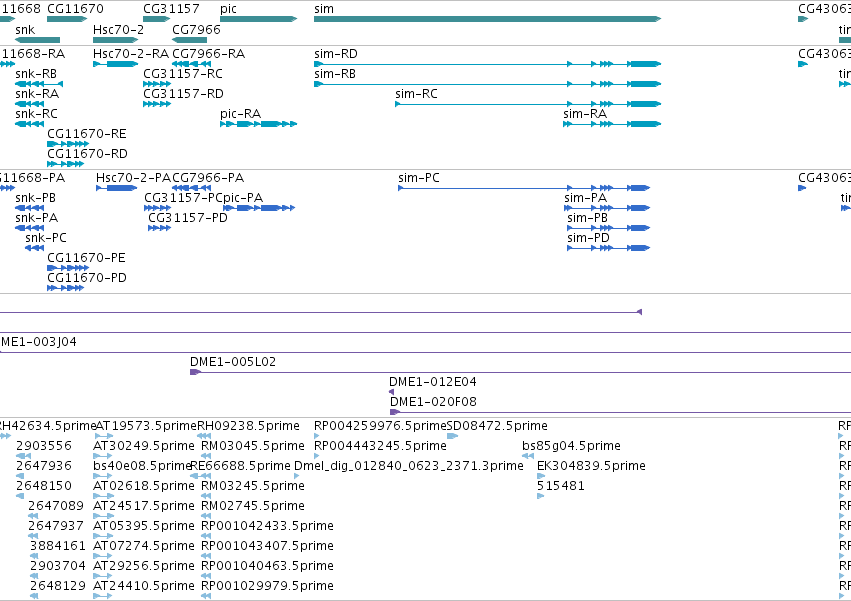Click the CG11670-PE protein label
Image resolution: width=851 pixels, height=601 pixels.
(86, 258)
